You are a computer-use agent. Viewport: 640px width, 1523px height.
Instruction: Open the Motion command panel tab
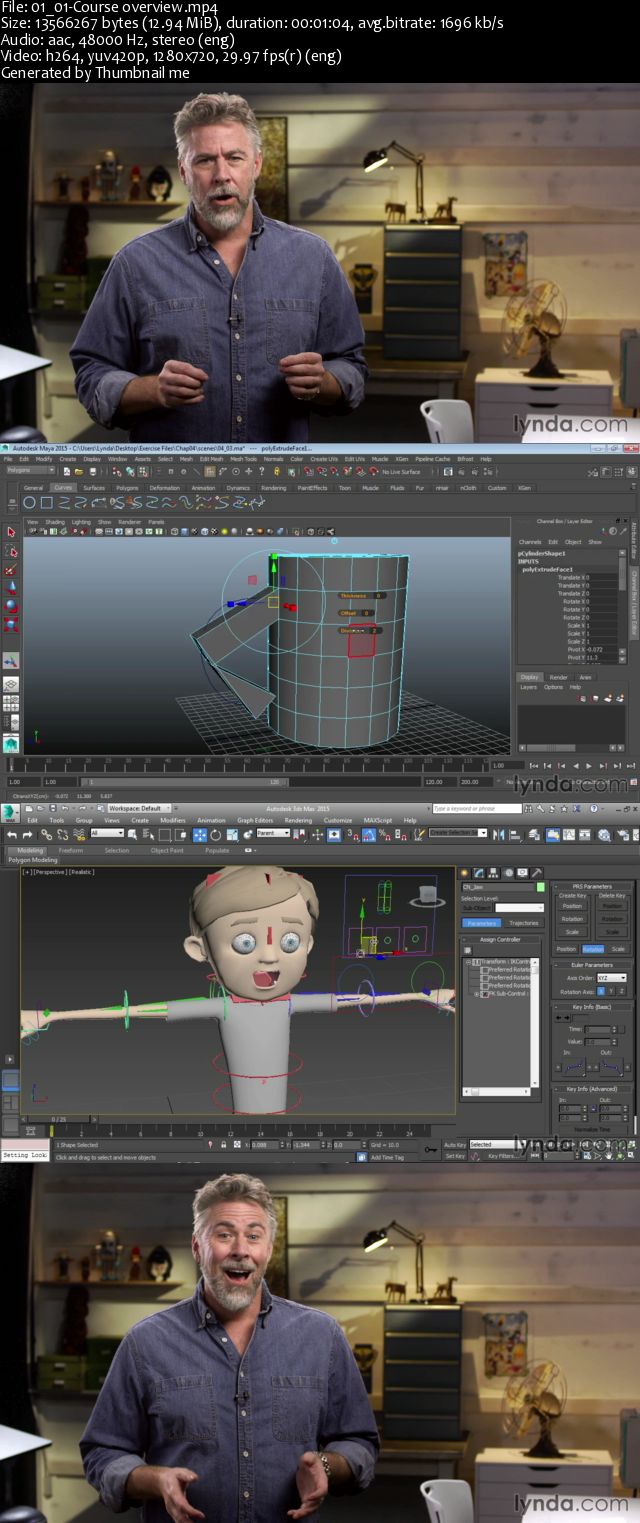point(509,872)
